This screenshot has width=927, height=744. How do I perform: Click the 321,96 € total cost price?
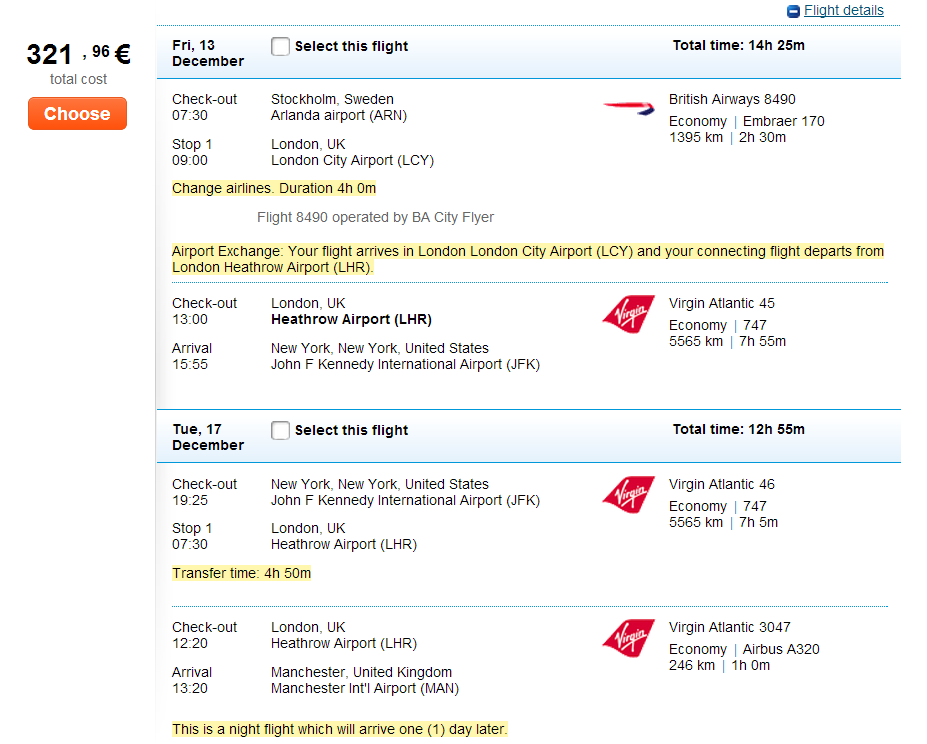(78, 54)
